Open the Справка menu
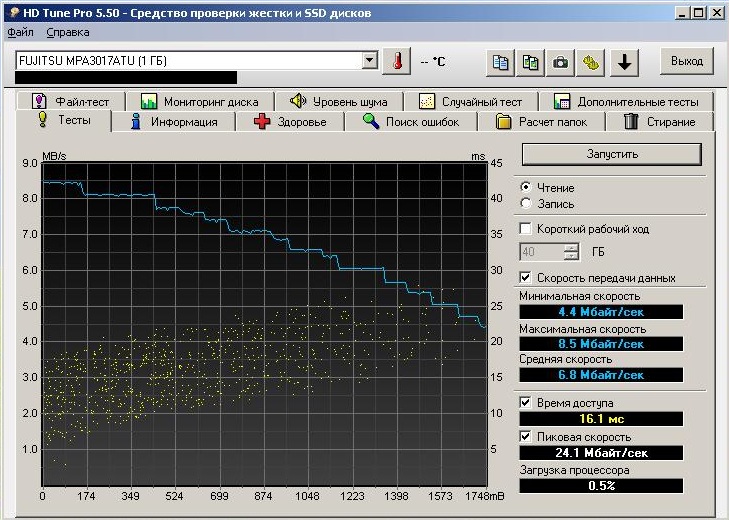Image resolution: width=729 pixels, height=520 pixels. 68,33
